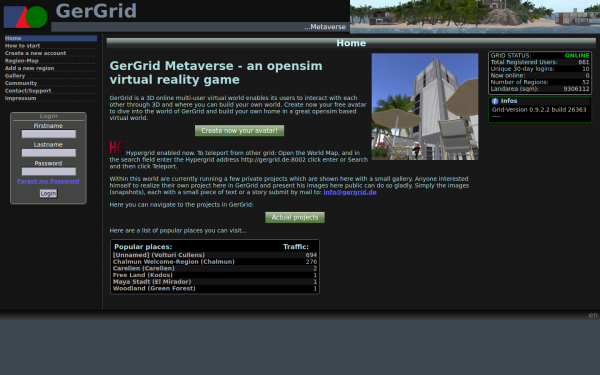Click the Traffic column header
The height and width of the screenshot is (375, 600).
click(x=296, y=247)
